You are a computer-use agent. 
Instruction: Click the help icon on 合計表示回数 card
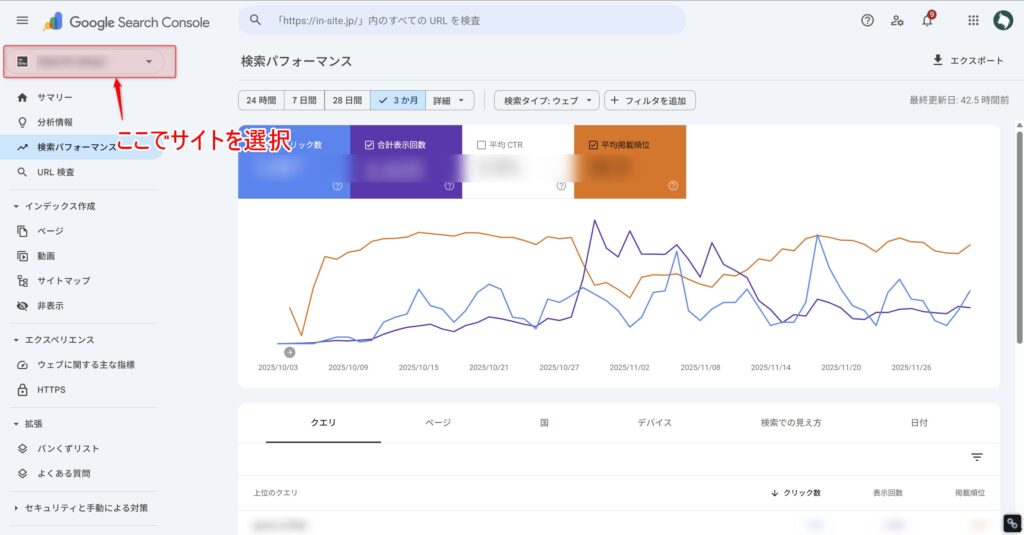[449, 186]
